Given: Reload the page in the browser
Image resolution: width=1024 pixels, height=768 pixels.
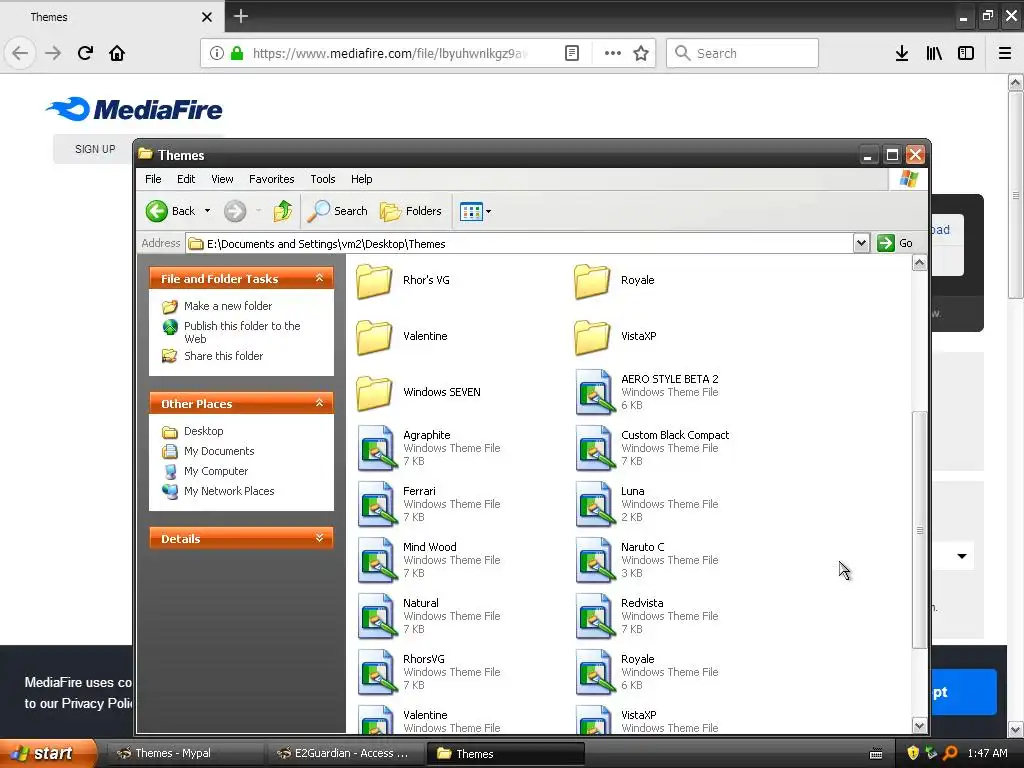Looking at the screenshot, I should pyautogui.click(x=85, y=53).
